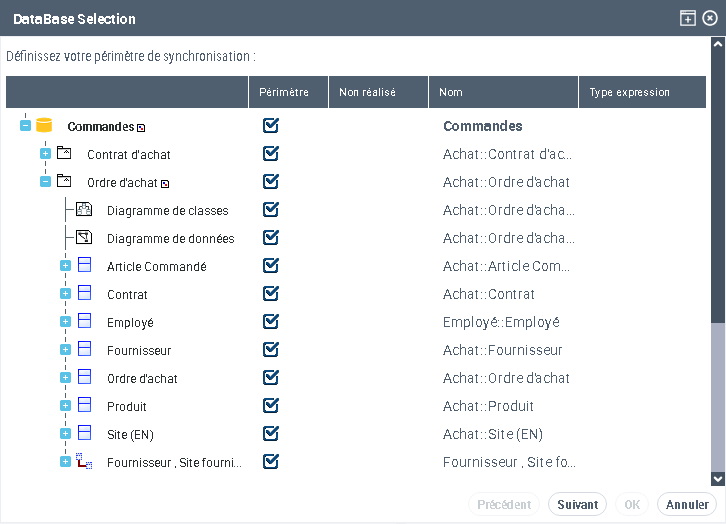Click the Fournisseur, Site fourni association icon
Viewport: 726px width, 524px height.
pyautogui.click(x=85, y=462)
